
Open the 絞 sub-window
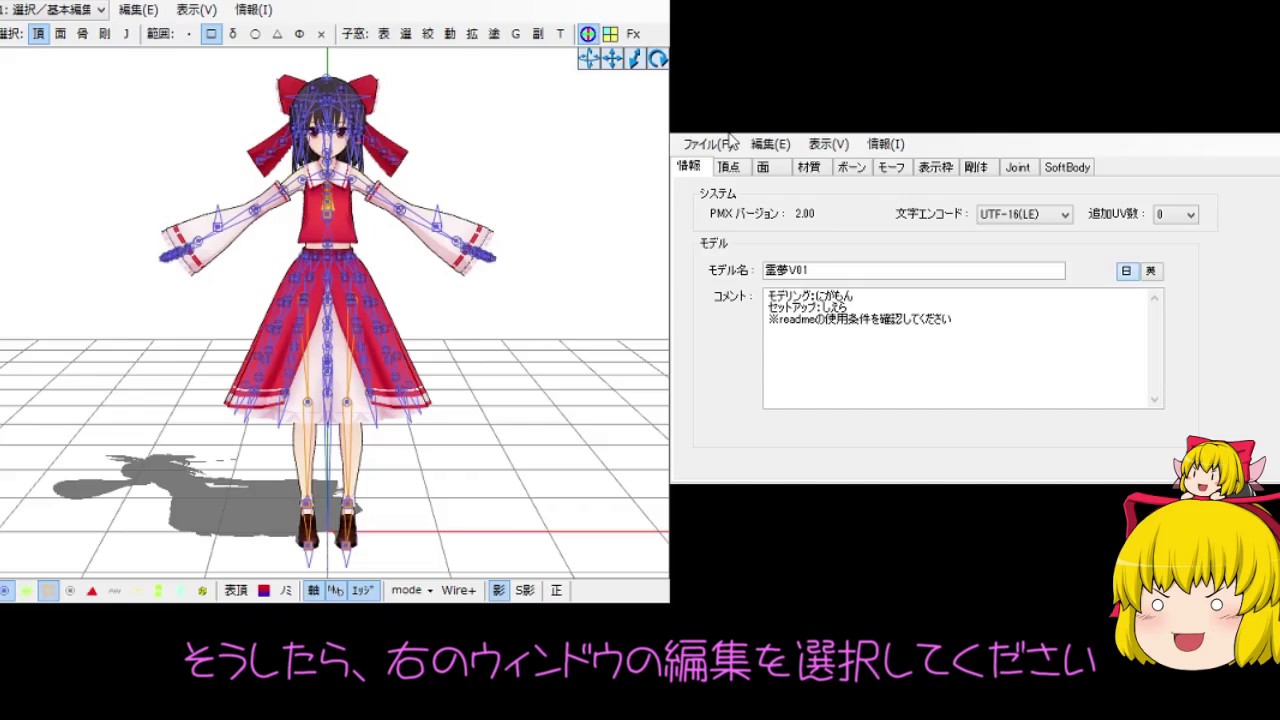click(428, 34)
